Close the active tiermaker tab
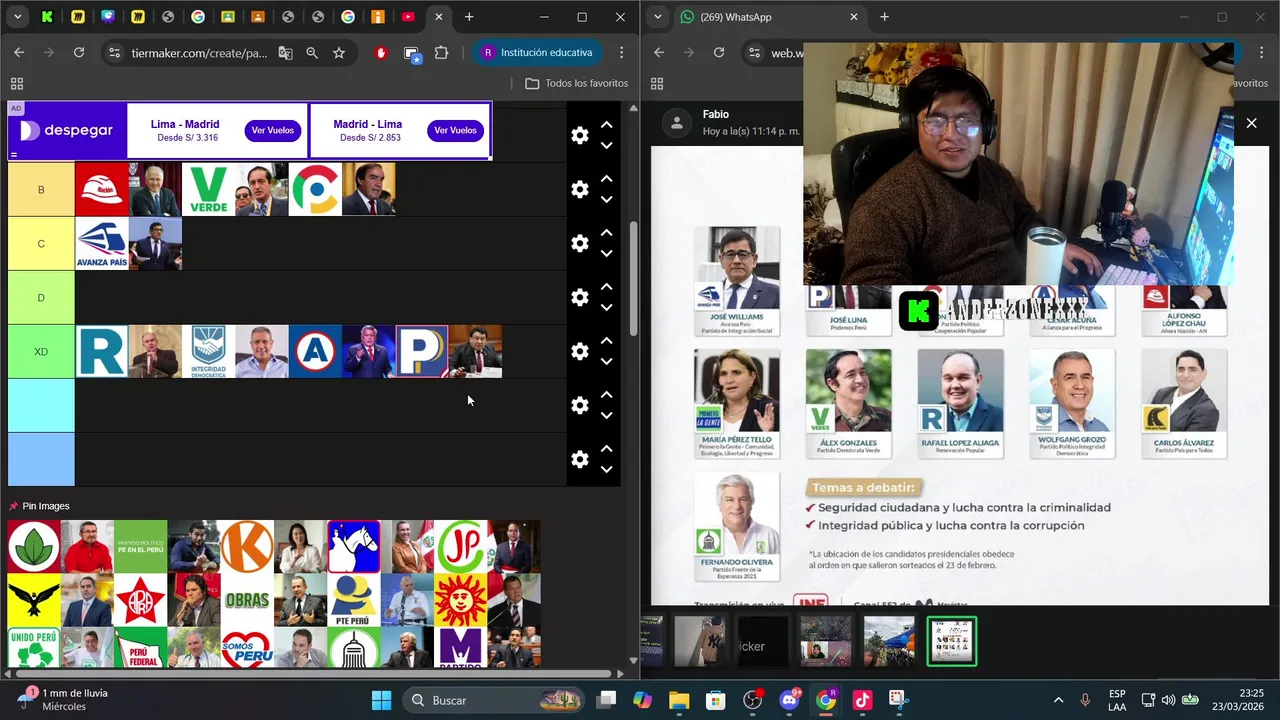Screen dimensions: 1280x720 tap(438, 17)
